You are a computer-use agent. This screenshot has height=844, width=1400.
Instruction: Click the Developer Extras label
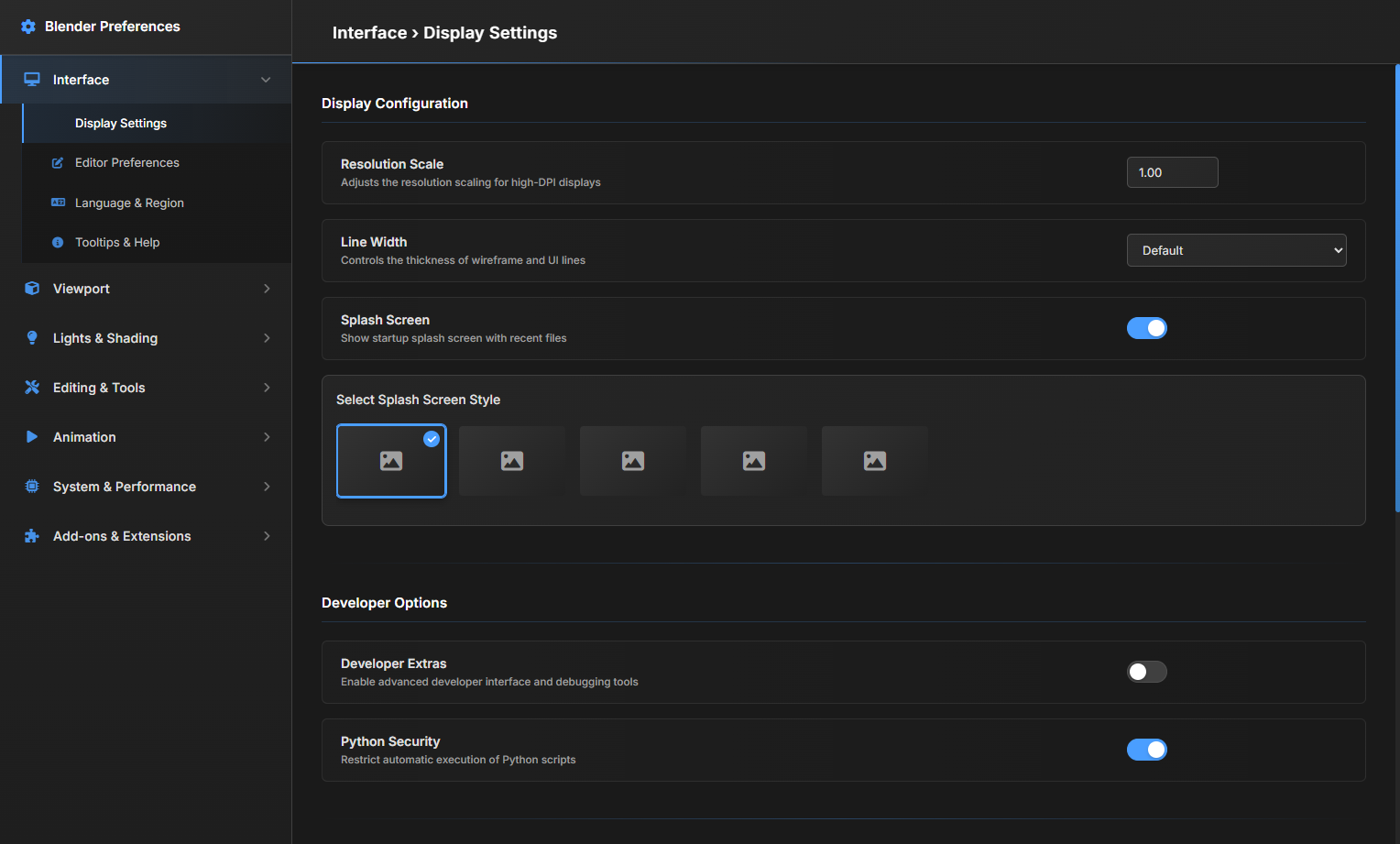(394, 663)
